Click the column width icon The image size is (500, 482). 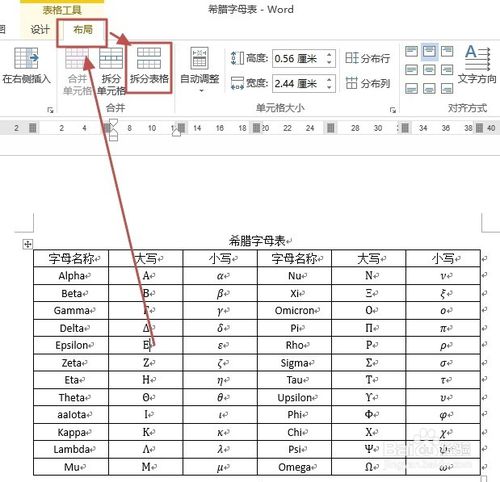point(237,83)
